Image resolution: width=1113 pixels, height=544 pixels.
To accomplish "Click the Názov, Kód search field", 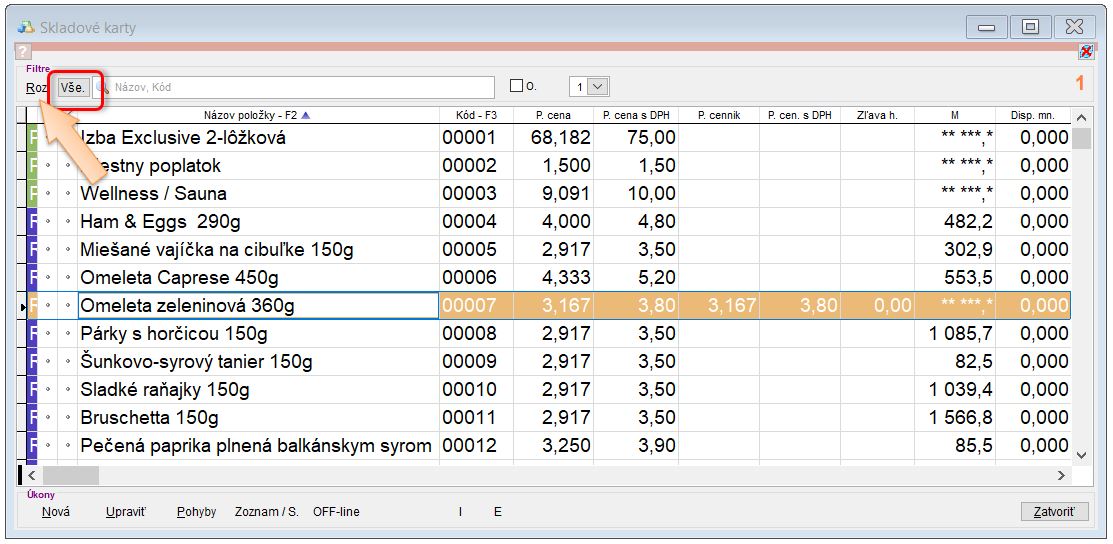I will pyautogui.click(x=300, y=87).
